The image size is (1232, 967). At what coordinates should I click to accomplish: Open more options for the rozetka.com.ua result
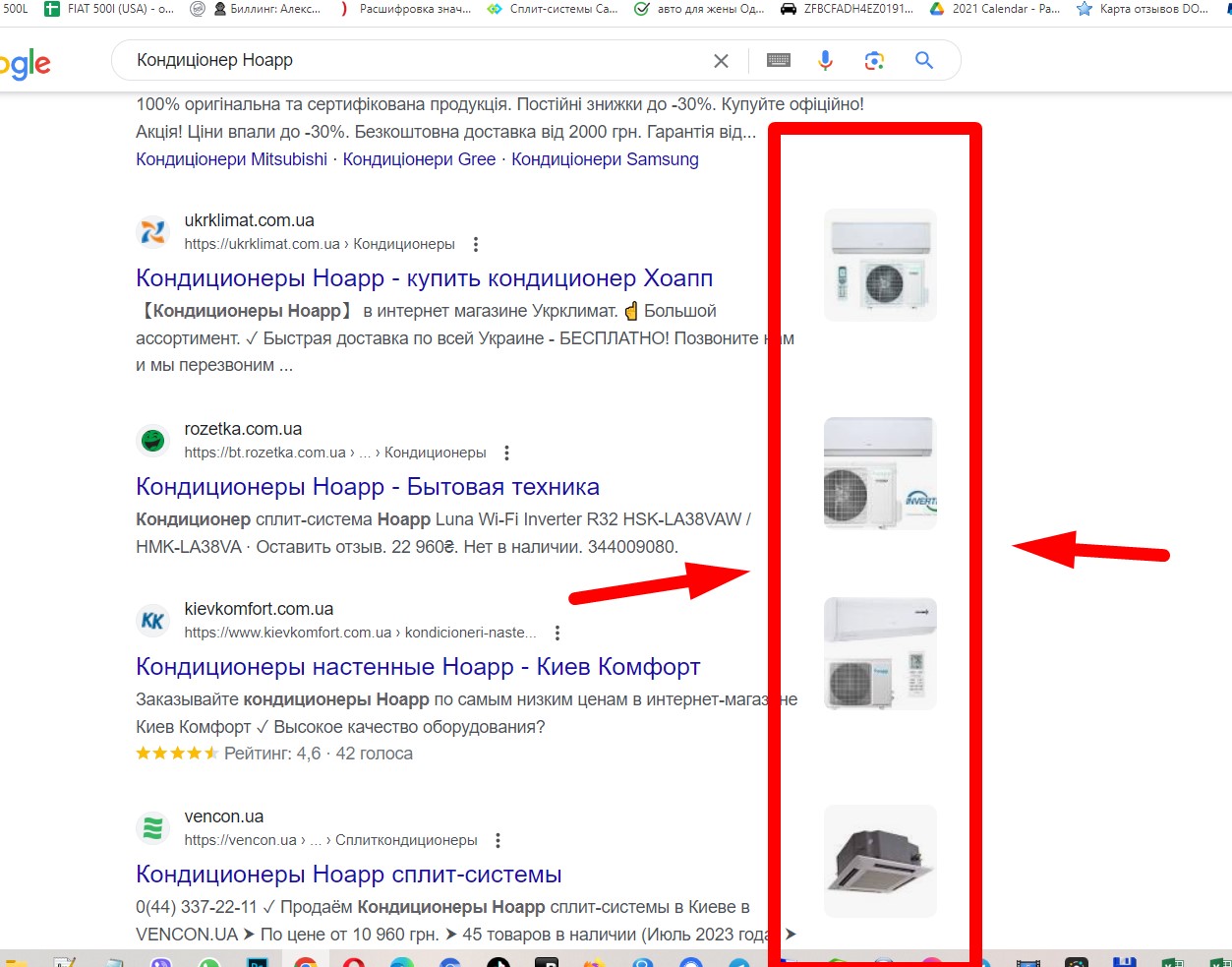click(x=506, y=453)
